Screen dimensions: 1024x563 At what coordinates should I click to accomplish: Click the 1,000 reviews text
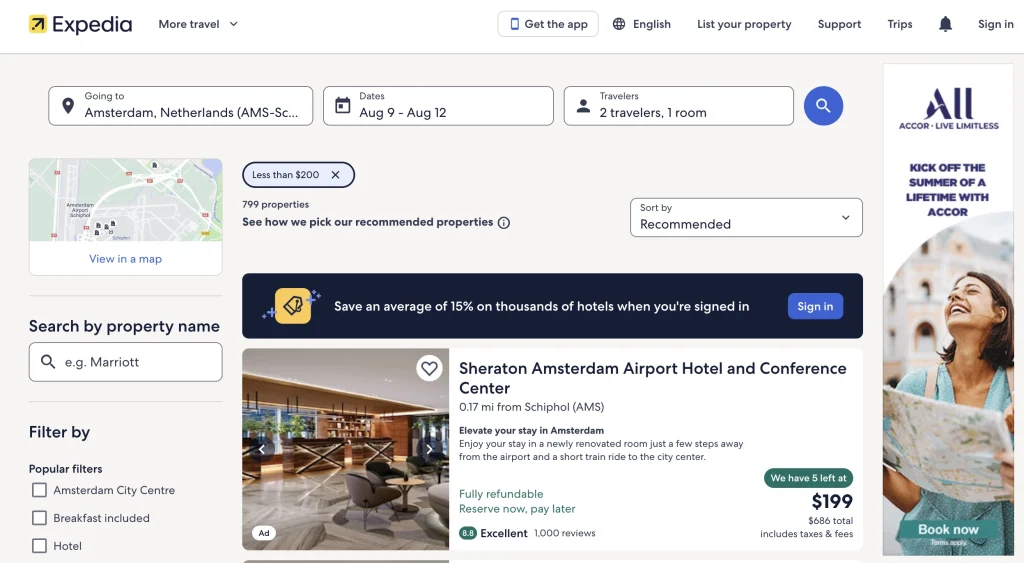pyautogui.click(x=565, y=533)
